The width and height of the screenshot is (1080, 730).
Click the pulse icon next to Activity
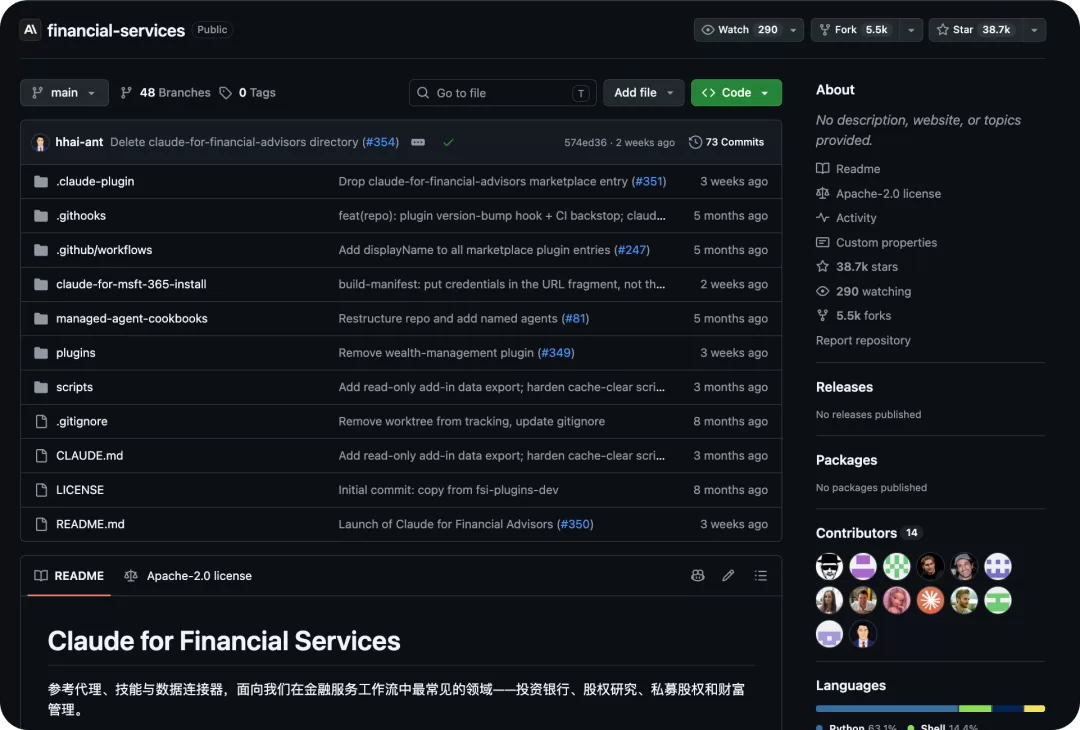[822, 218]
